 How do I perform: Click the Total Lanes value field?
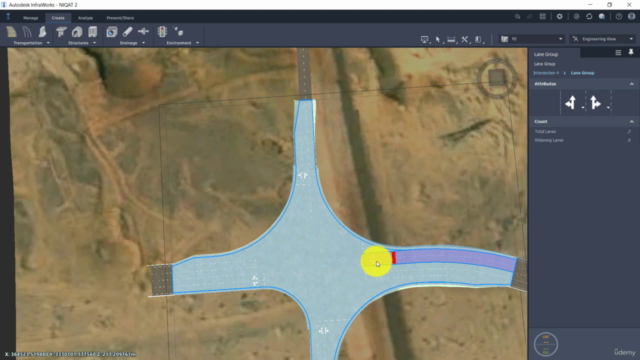click(x=629, y=131)
